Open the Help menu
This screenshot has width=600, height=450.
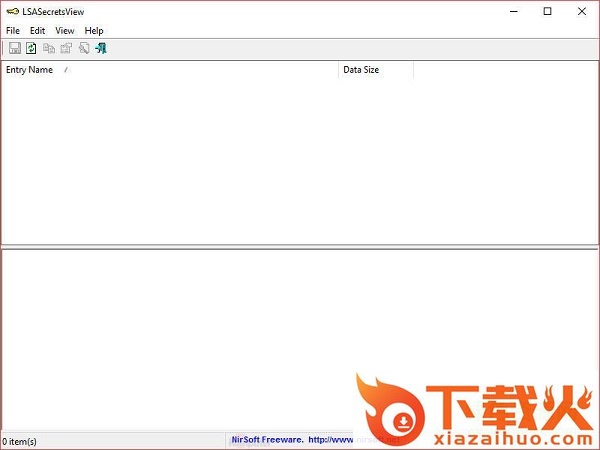[x=94, y=31]
